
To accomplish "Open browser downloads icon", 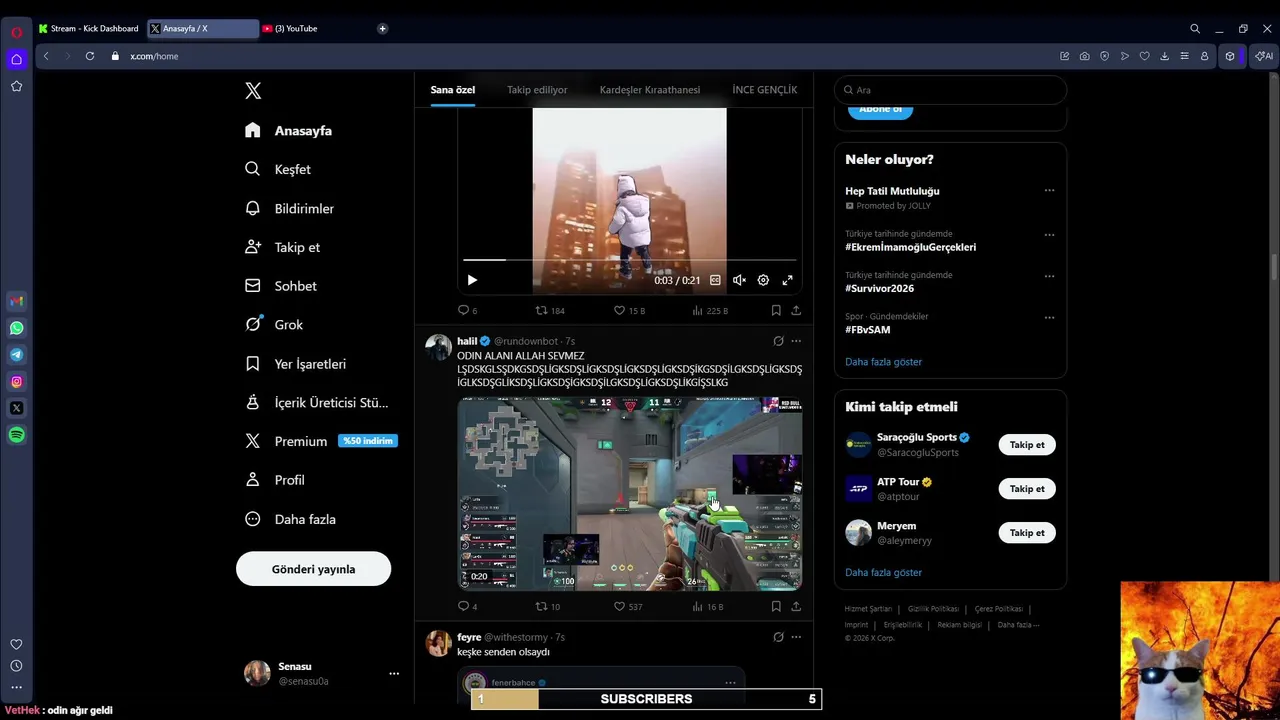I will [1165, 56].
